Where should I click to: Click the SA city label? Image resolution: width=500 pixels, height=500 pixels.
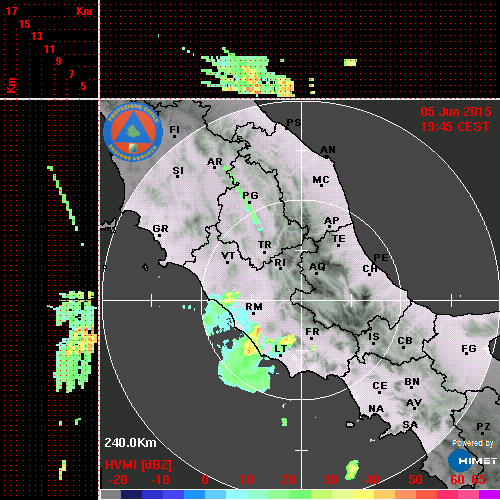click(410, 425)
